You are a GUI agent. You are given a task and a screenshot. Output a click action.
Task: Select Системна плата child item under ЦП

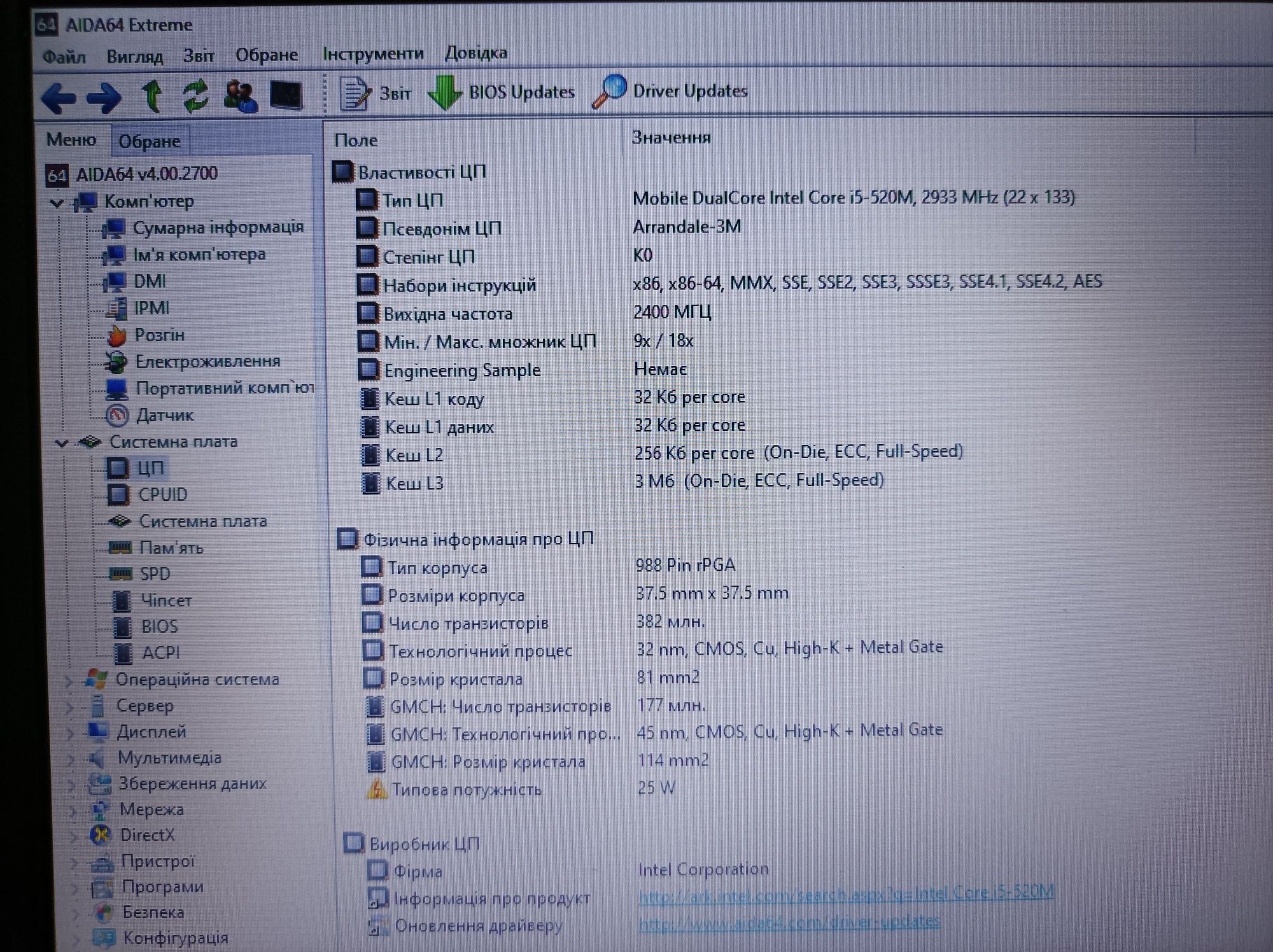[202, 522]
